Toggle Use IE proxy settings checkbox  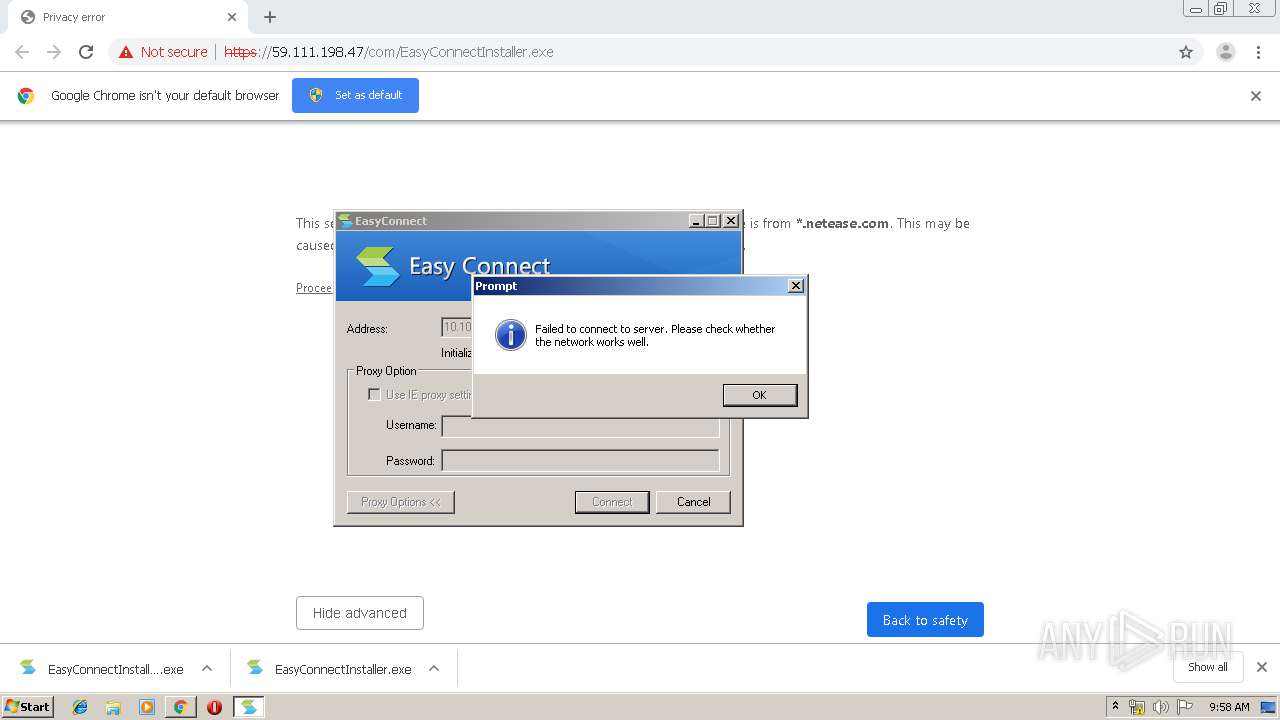(x=374, y=394)
